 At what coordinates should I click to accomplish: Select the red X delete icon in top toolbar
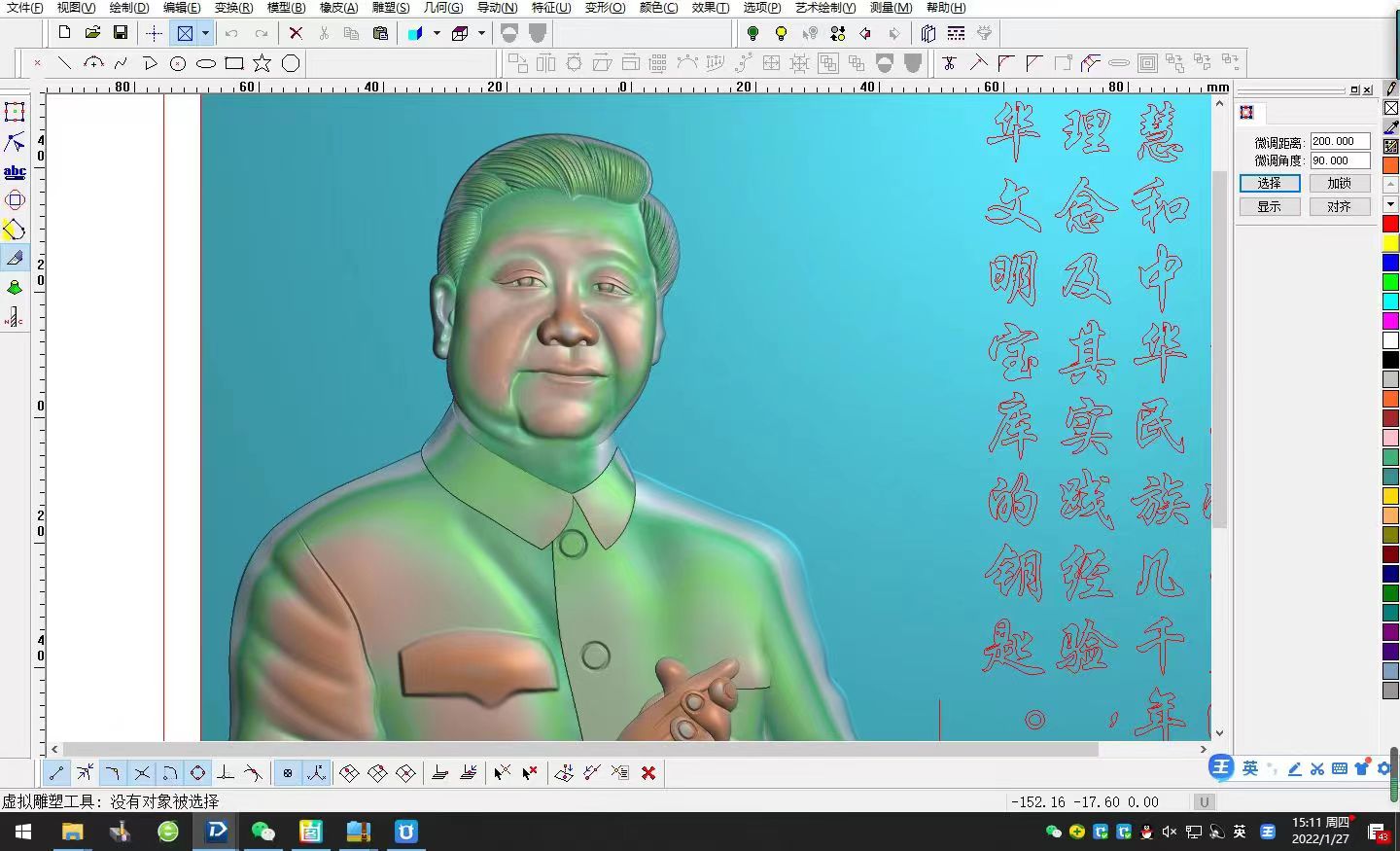(x=296, y=33)
